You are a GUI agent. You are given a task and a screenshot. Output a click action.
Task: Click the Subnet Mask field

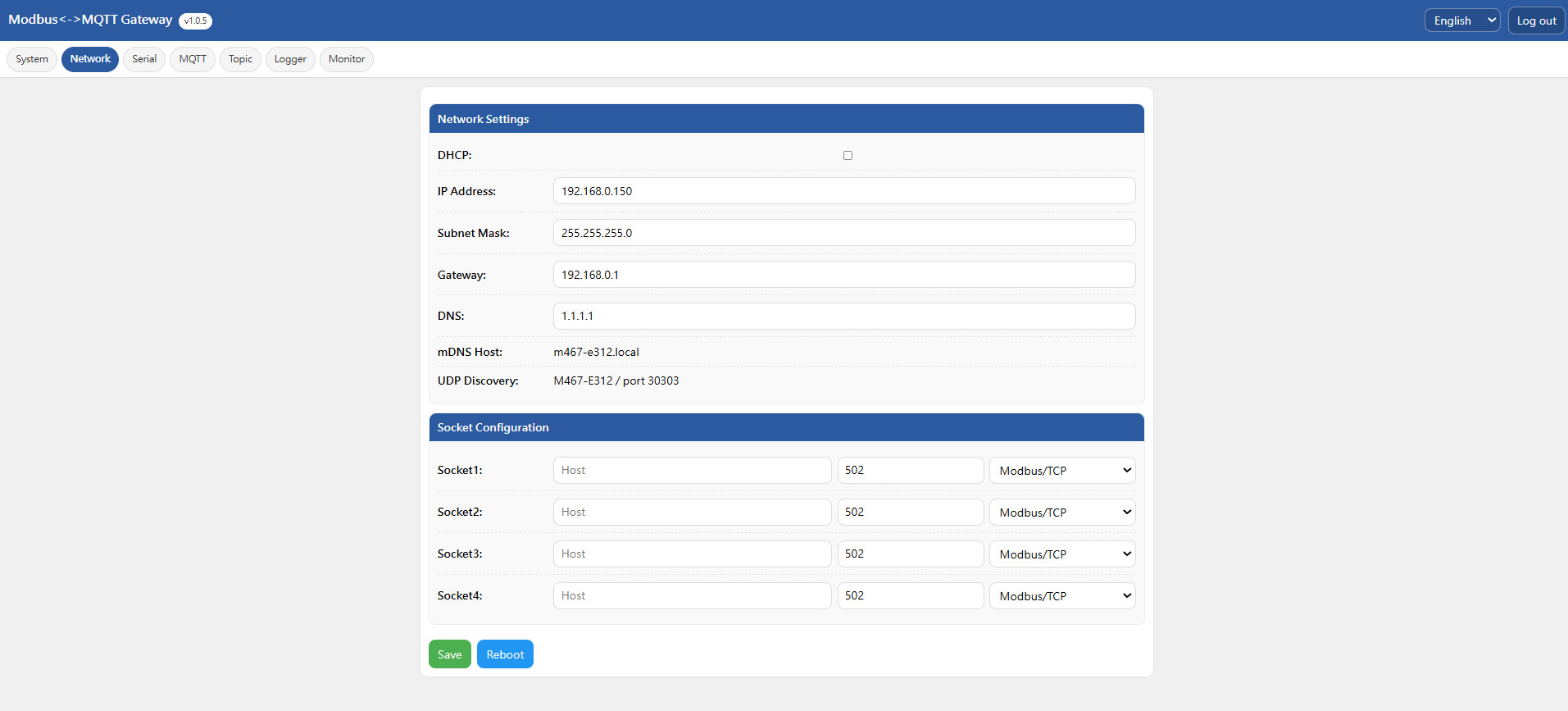[843, 233]
